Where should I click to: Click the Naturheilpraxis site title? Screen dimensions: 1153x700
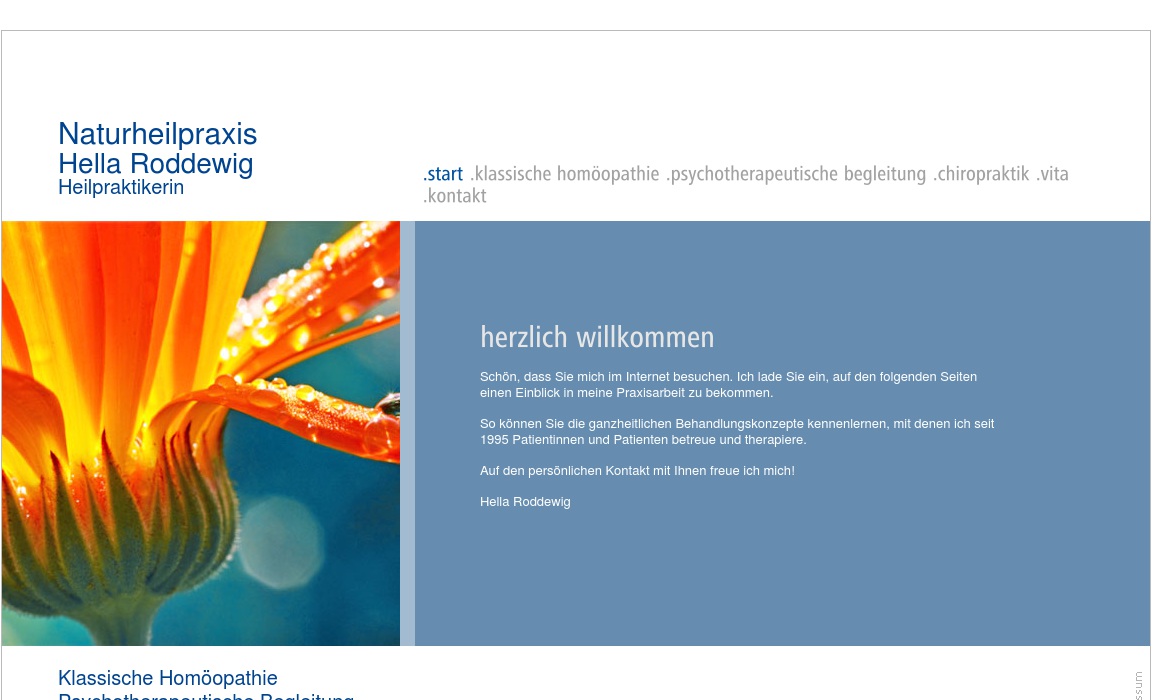(157, 134)
